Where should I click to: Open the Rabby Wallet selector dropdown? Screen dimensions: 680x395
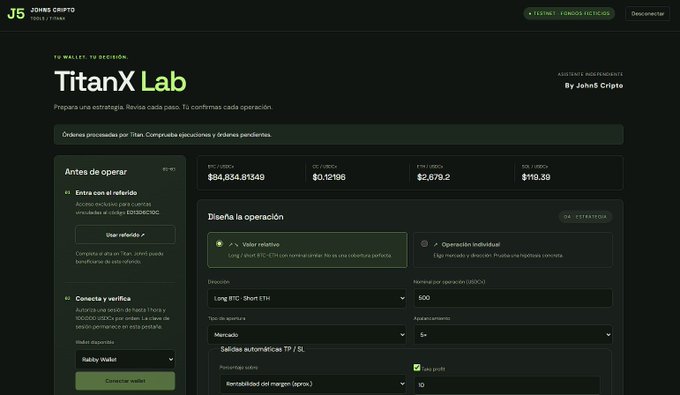(125, 359)
